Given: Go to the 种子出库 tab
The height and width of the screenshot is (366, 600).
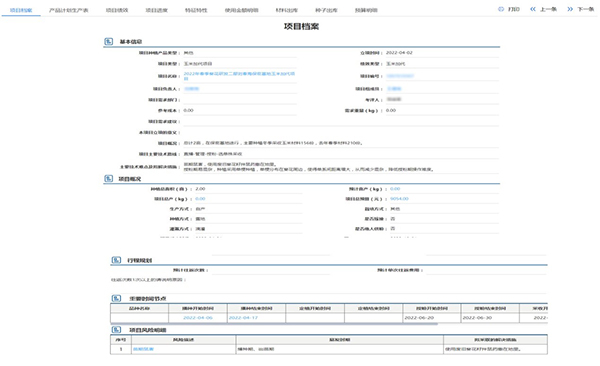Looking at the screenshot, I should tap(326, 10).
